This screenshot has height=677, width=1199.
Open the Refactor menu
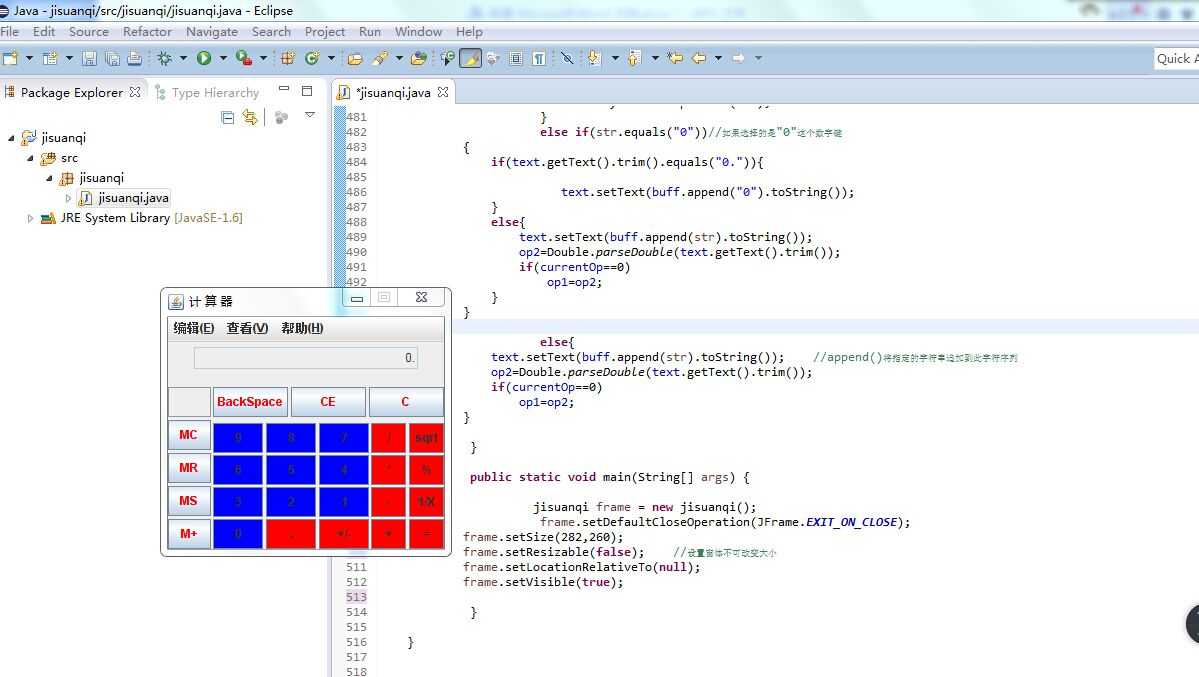147,31
